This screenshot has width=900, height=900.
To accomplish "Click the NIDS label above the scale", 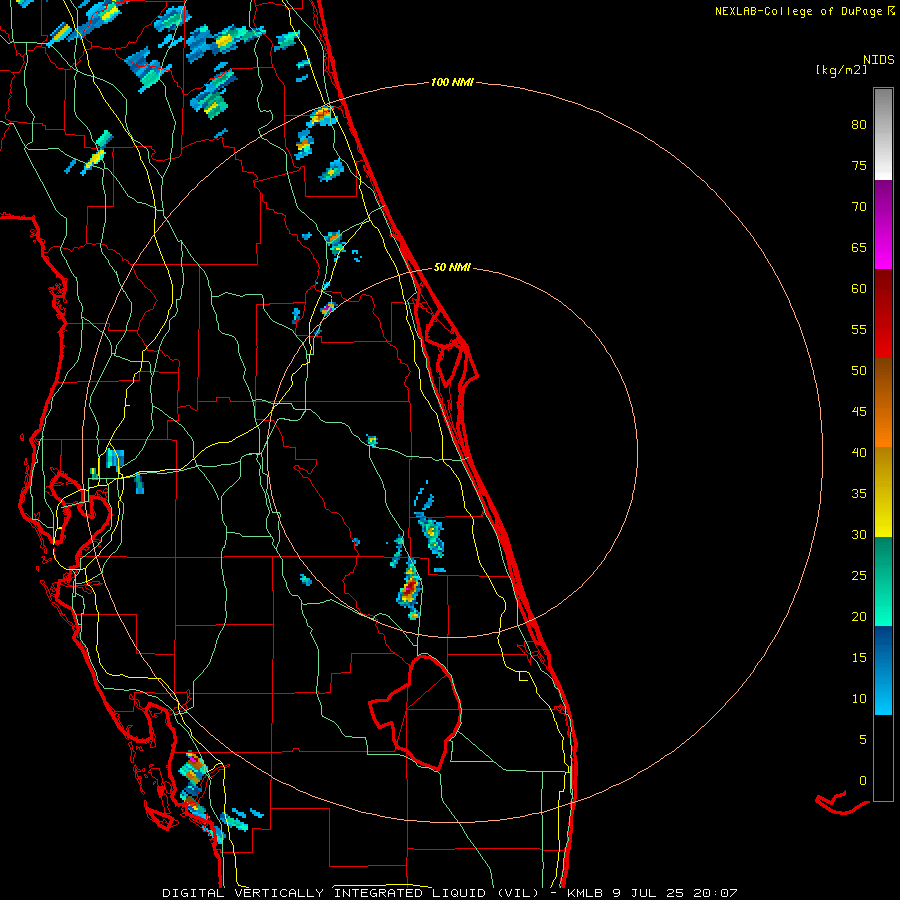I will coord(879,60).
